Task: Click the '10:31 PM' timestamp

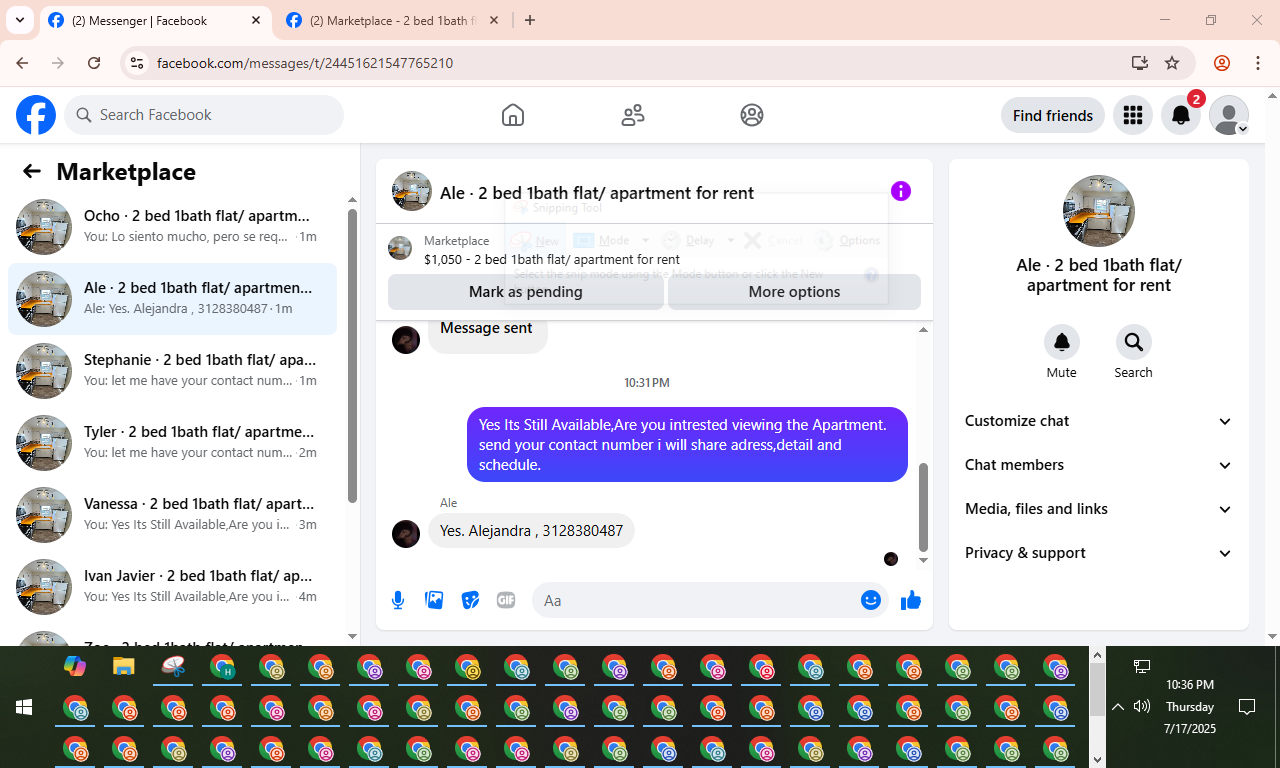Action: (647, 382)
